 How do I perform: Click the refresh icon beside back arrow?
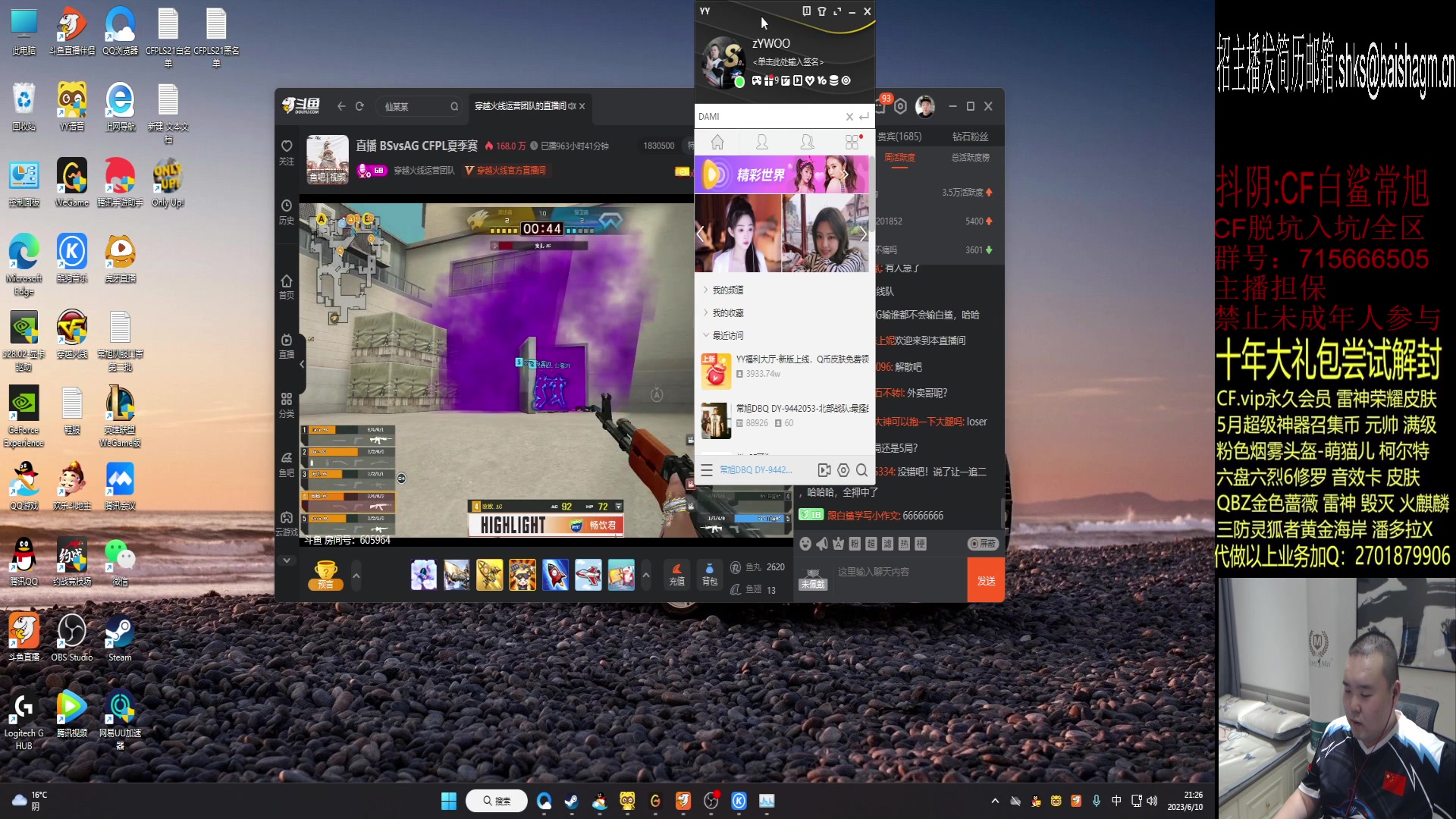(359, 106)
